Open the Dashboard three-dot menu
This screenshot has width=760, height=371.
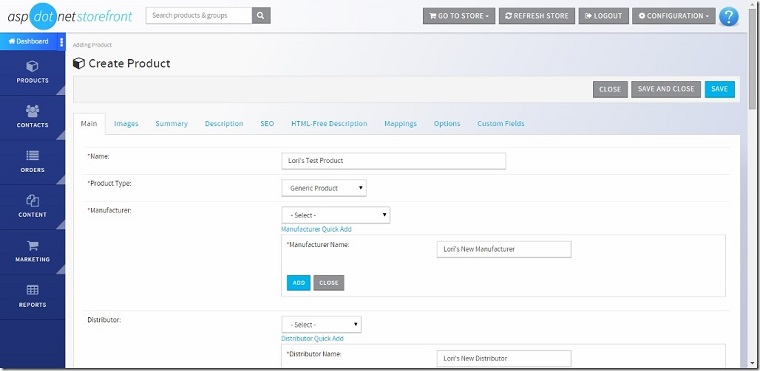(x=62, y=42)
